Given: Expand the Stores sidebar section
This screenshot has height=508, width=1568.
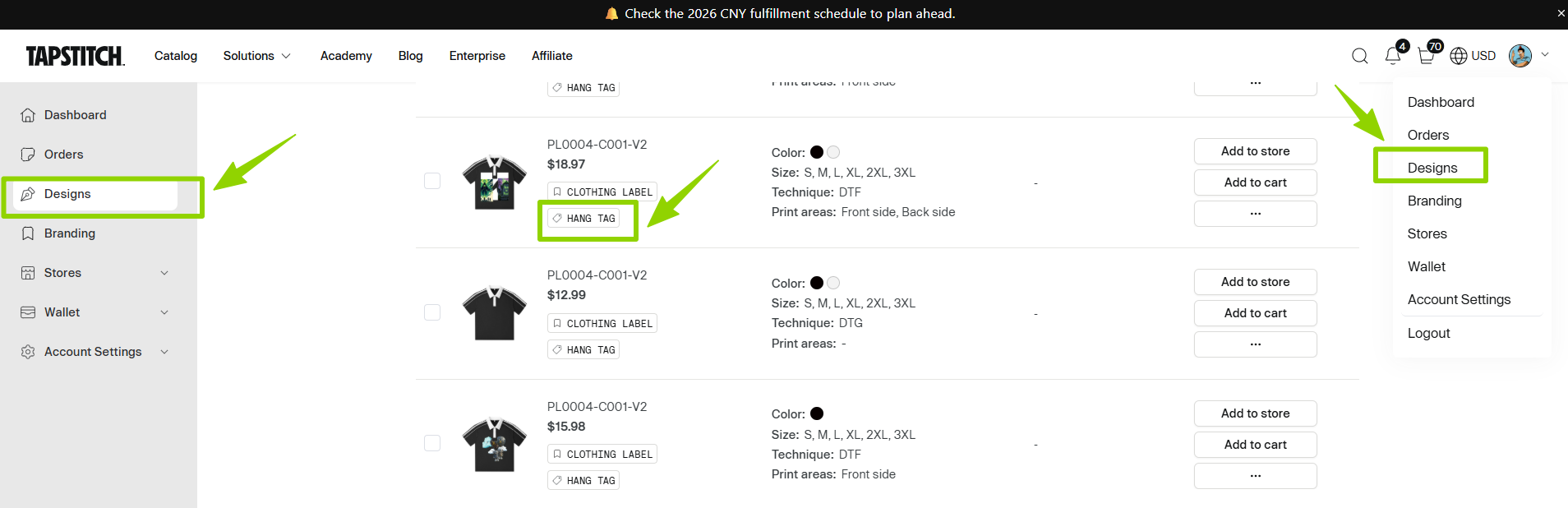Looking at the screenshot, I should tap(164, 273).
